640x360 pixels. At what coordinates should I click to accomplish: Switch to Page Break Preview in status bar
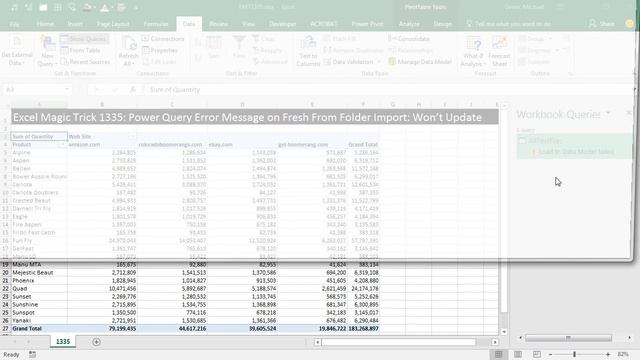pyautogui.click(x=537, y=355)
